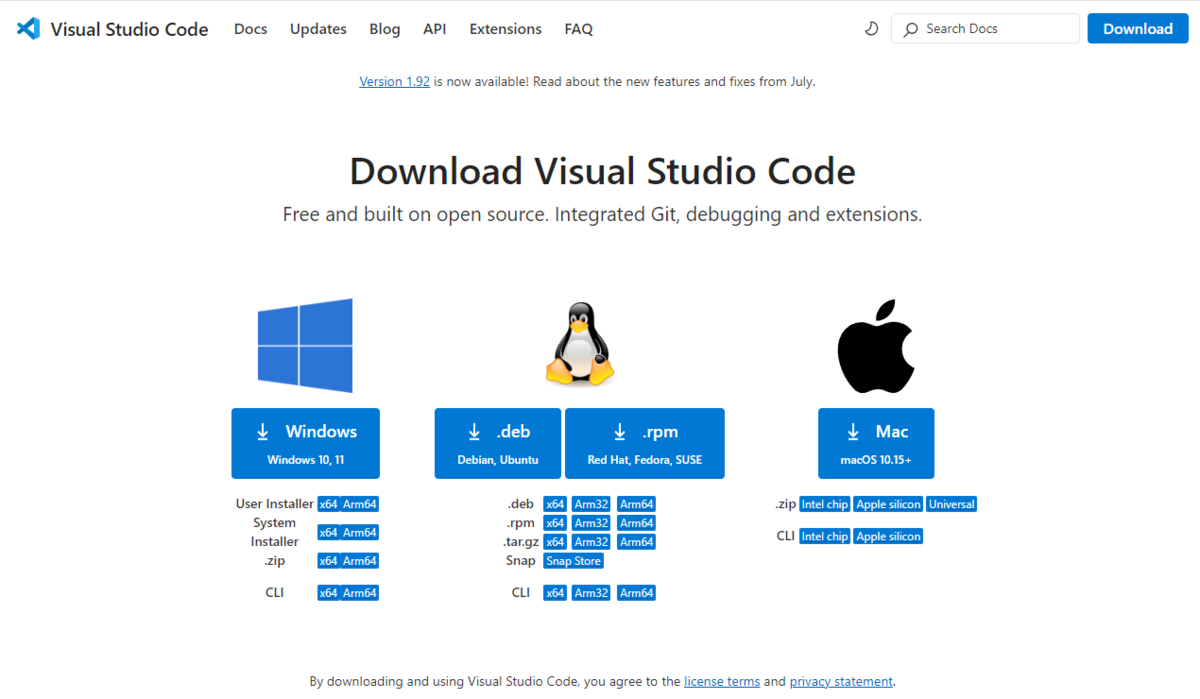The width and height of the screenshot is (1200, 699).
Task: Click the Download button in header
Action: 1138,29
